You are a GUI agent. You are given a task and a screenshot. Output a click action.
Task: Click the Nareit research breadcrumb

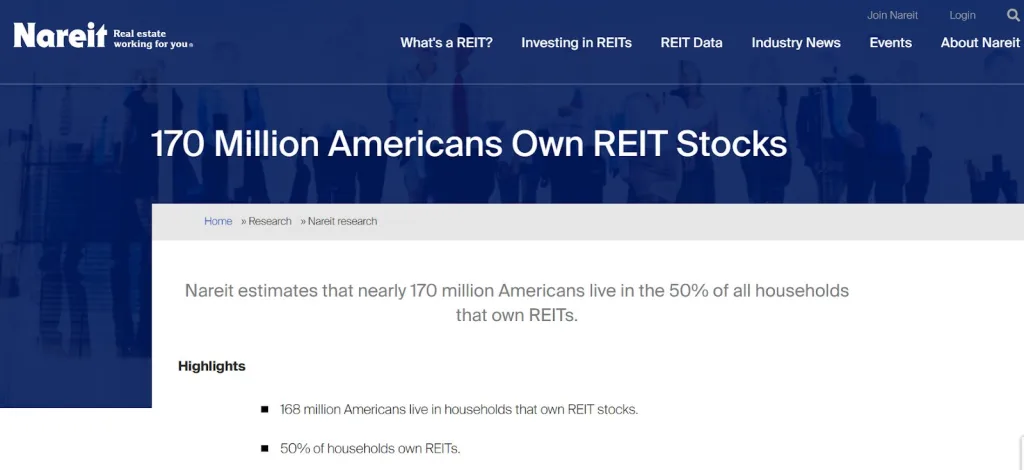pos(342,221)
